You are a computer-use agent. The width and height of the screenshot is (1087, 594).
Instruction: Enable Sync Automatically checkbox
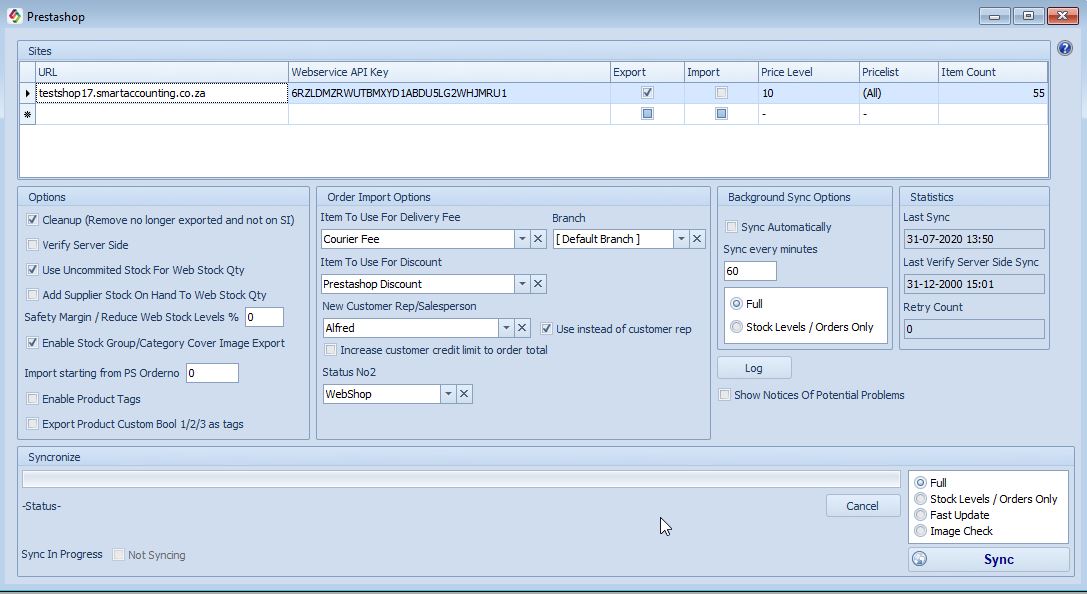point(731,227)
